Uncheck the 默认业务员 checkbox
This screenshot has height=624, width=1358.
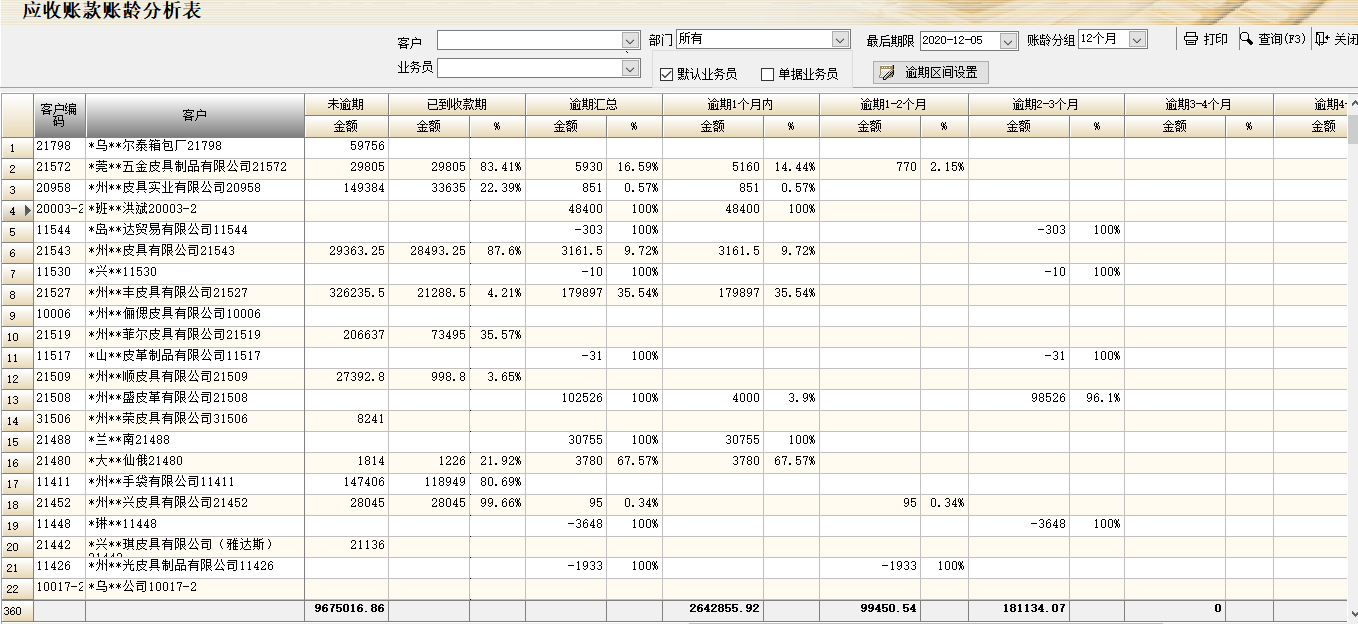pos(667,74)
